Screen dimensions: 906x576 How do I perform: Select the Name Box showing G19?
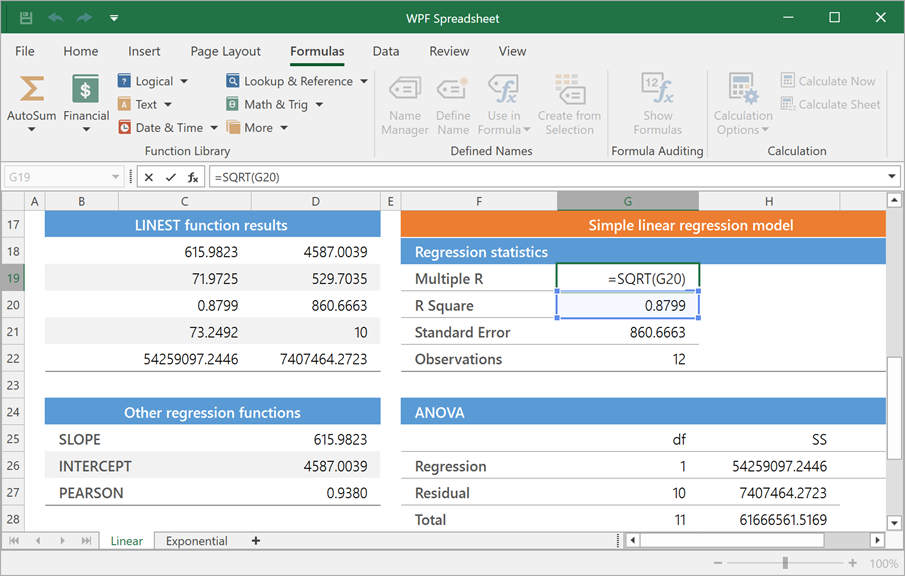[x=55, y=176]
